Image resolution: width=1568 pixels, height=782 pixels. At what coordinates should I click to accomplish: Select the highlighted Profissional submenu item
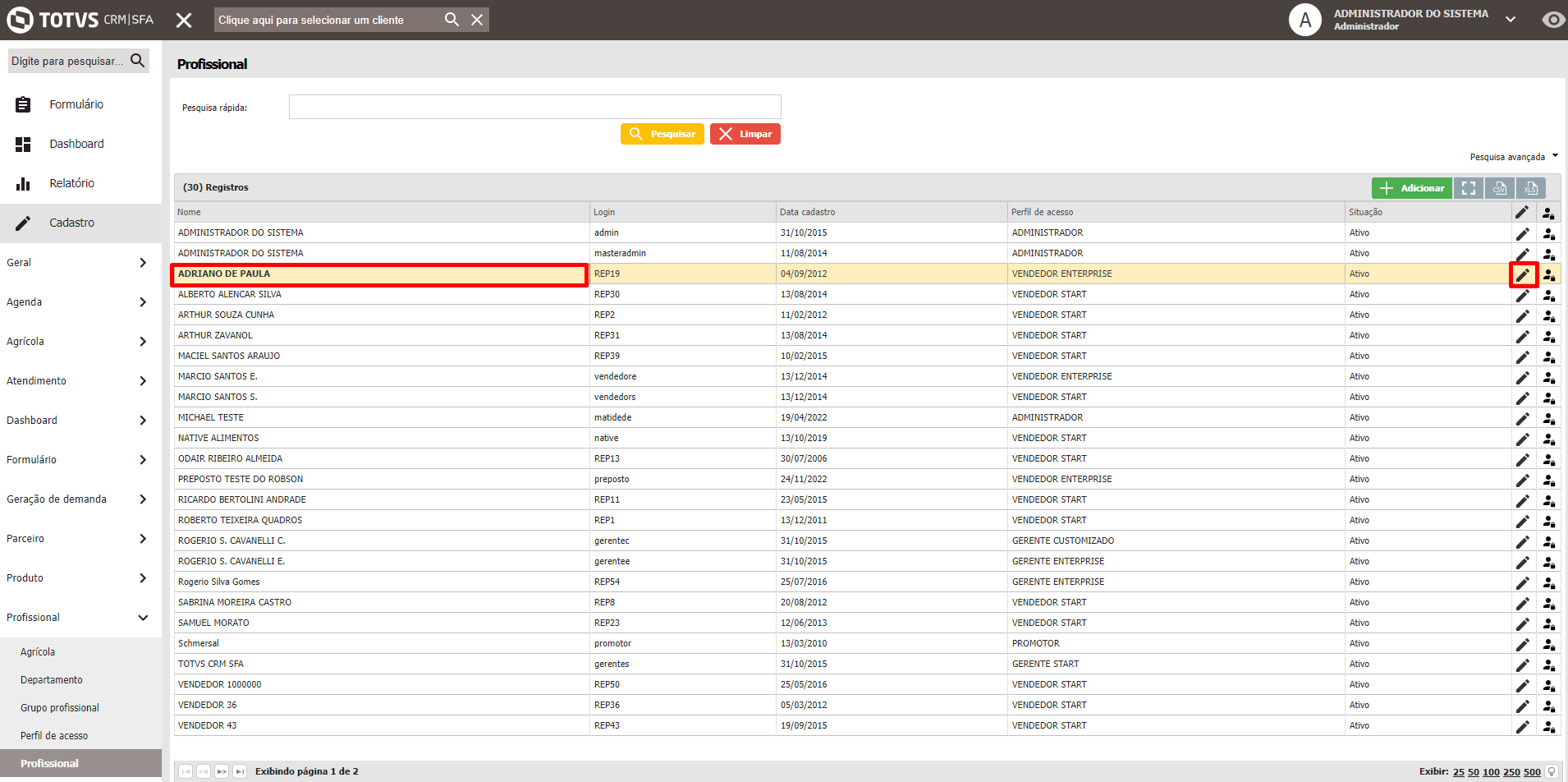coord(80,763)
